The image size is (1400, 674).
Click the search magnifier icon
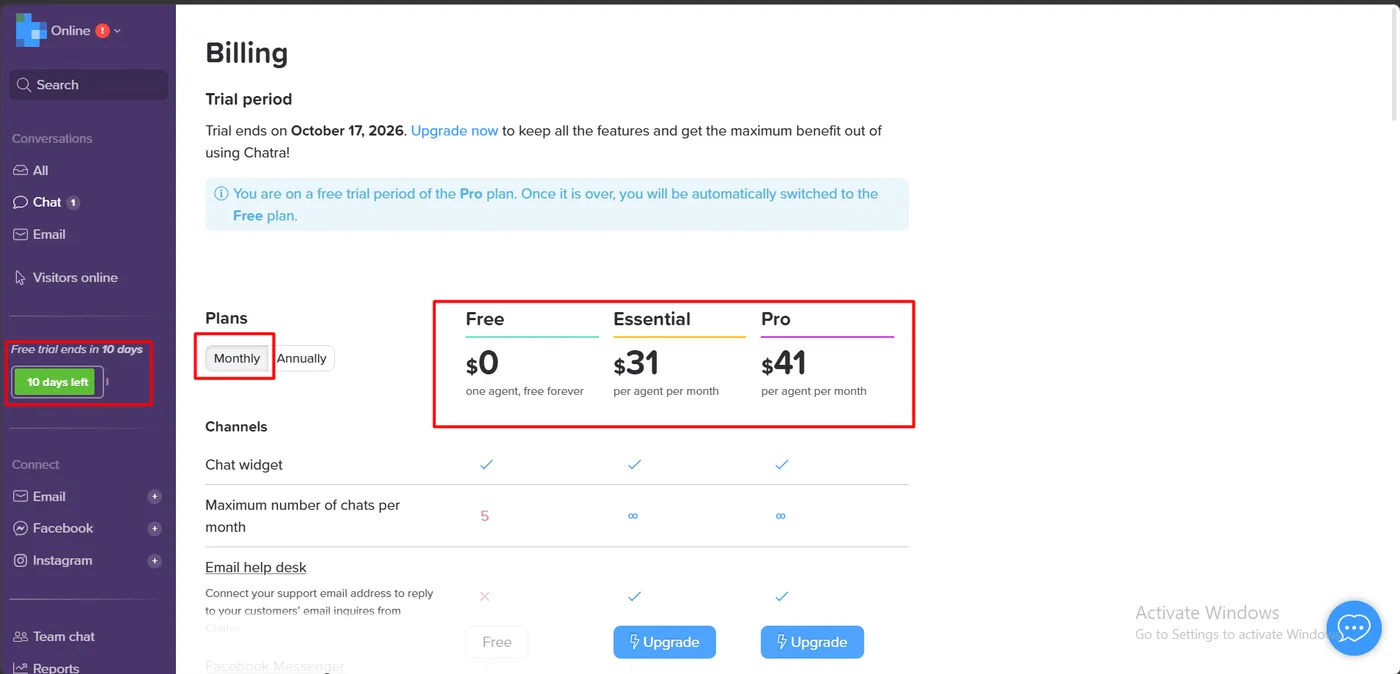(25, 85)
